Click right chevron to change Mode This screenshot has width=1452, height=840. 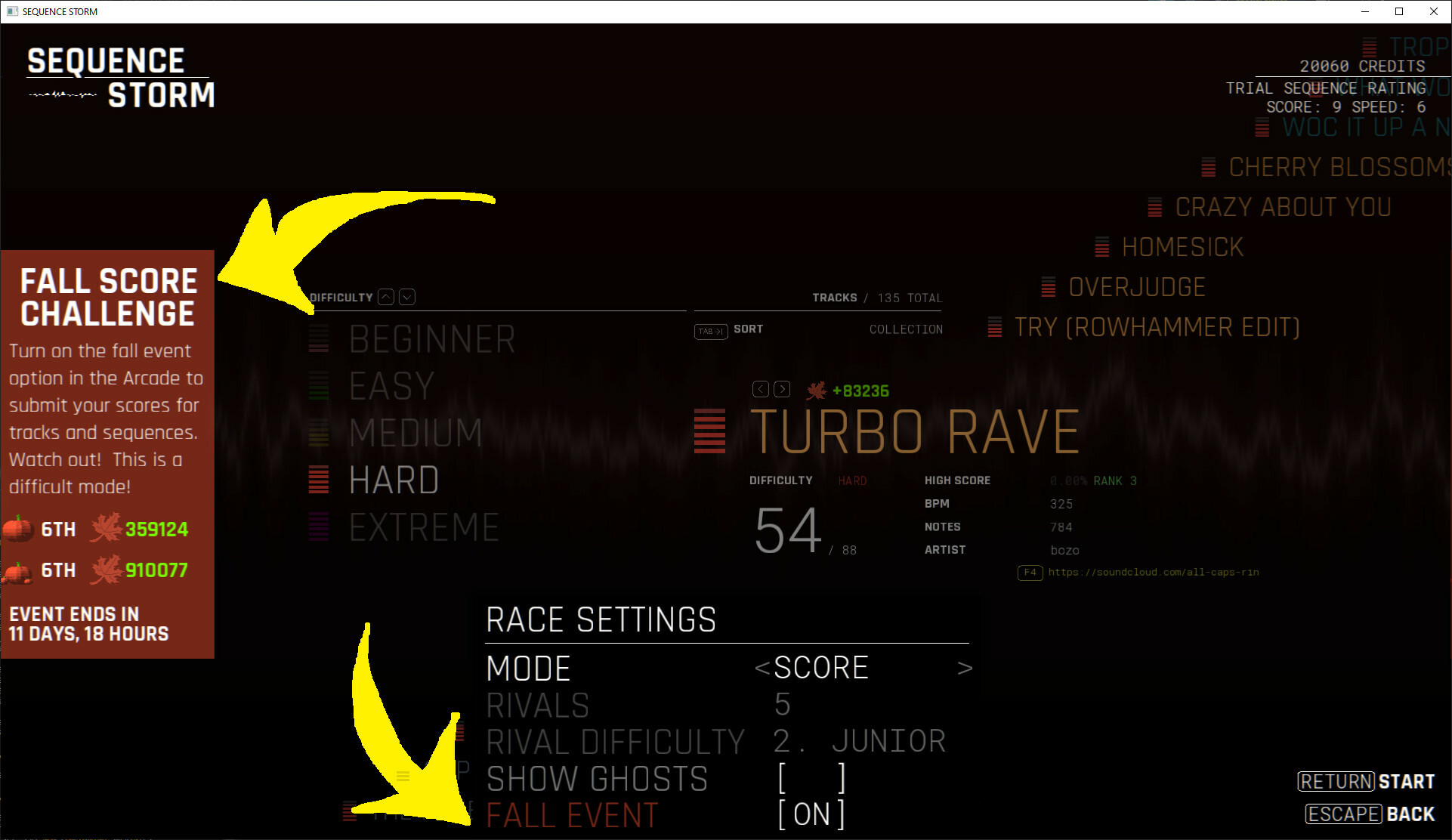click(x=965, y=668)
